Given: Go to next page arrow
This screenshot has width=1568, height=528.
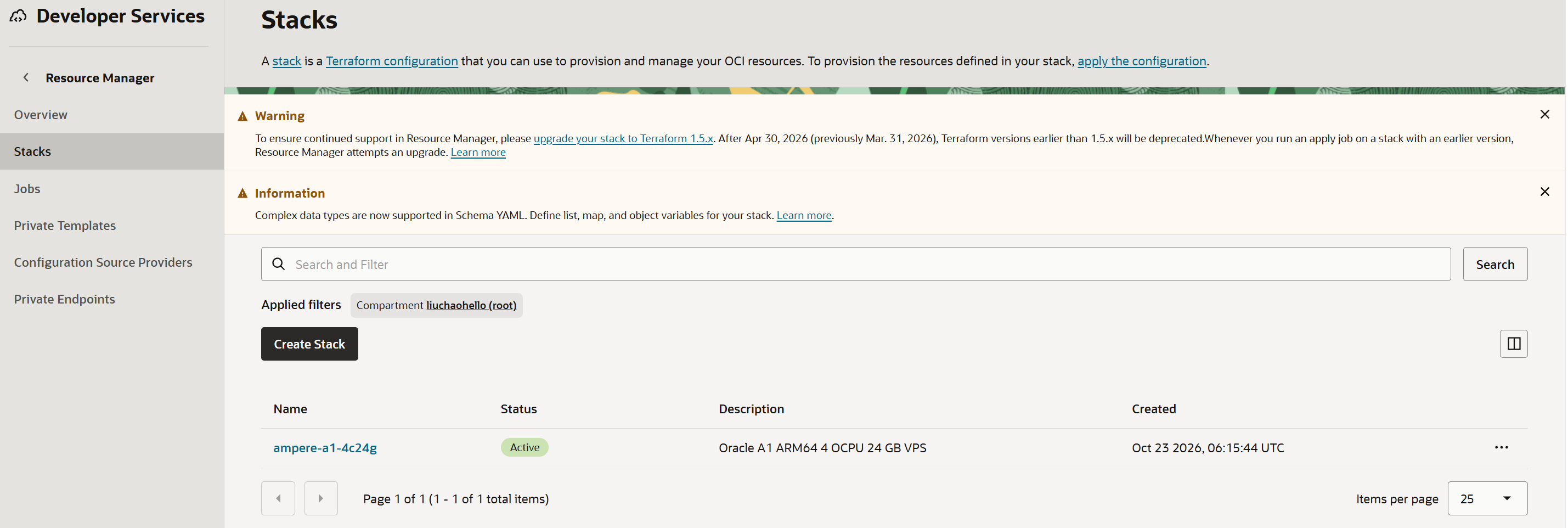Looking at the screenshot, I should pyautogui.click(x=321, y=498).
